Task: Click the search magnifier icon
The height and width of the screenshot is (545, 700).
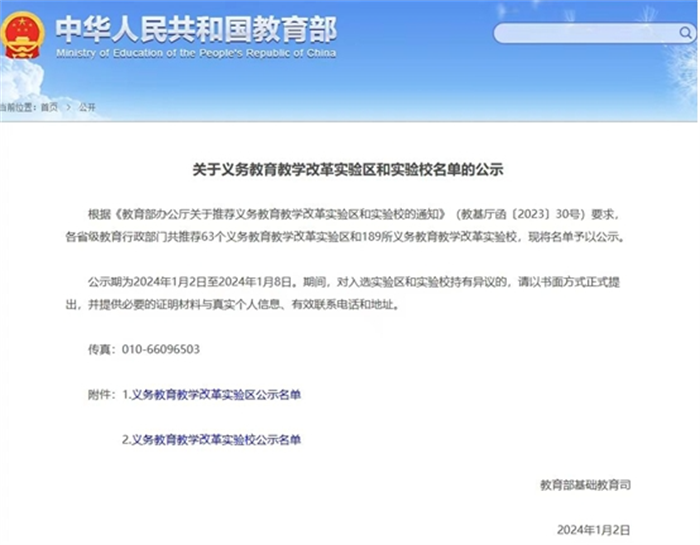Action: [685, 33]
